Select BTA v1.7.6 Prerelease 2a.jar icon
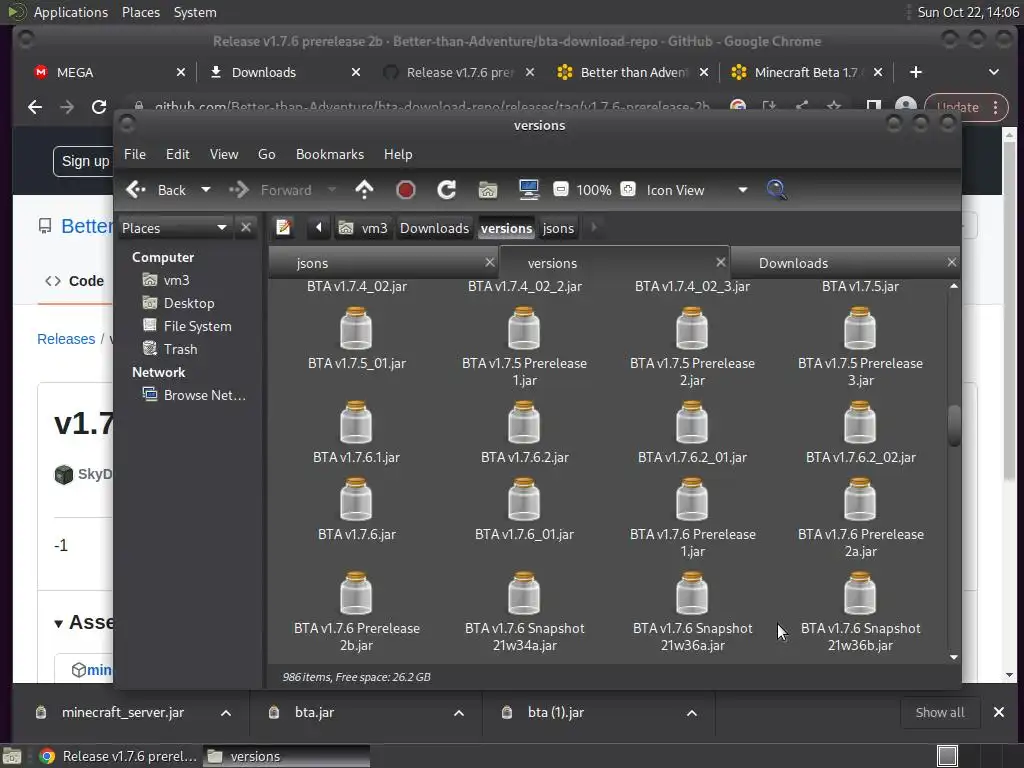 click(x=859, y=500)
